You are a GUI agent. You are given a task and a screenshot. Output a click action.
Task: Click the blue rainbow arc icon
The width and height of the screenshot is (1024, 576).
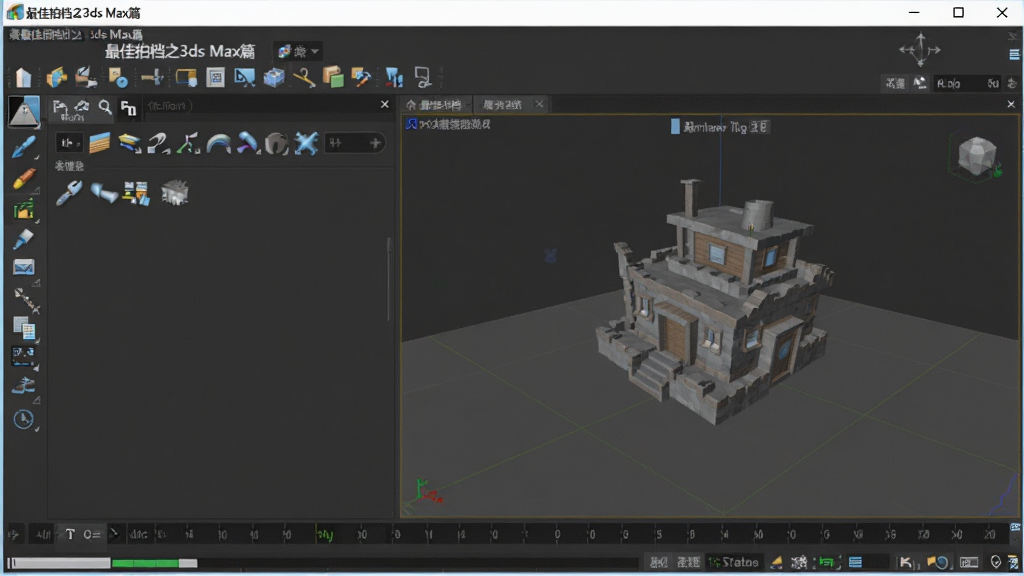coord(219,143)
